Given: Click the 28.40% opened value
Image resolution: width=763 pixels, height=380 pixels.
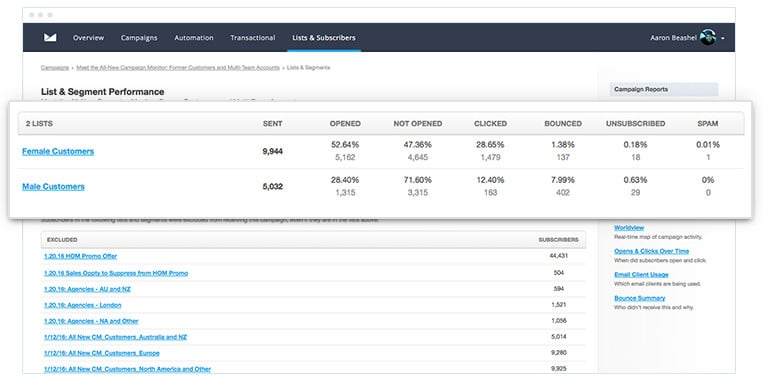Looking at the screenshot, I should (345, 180).
